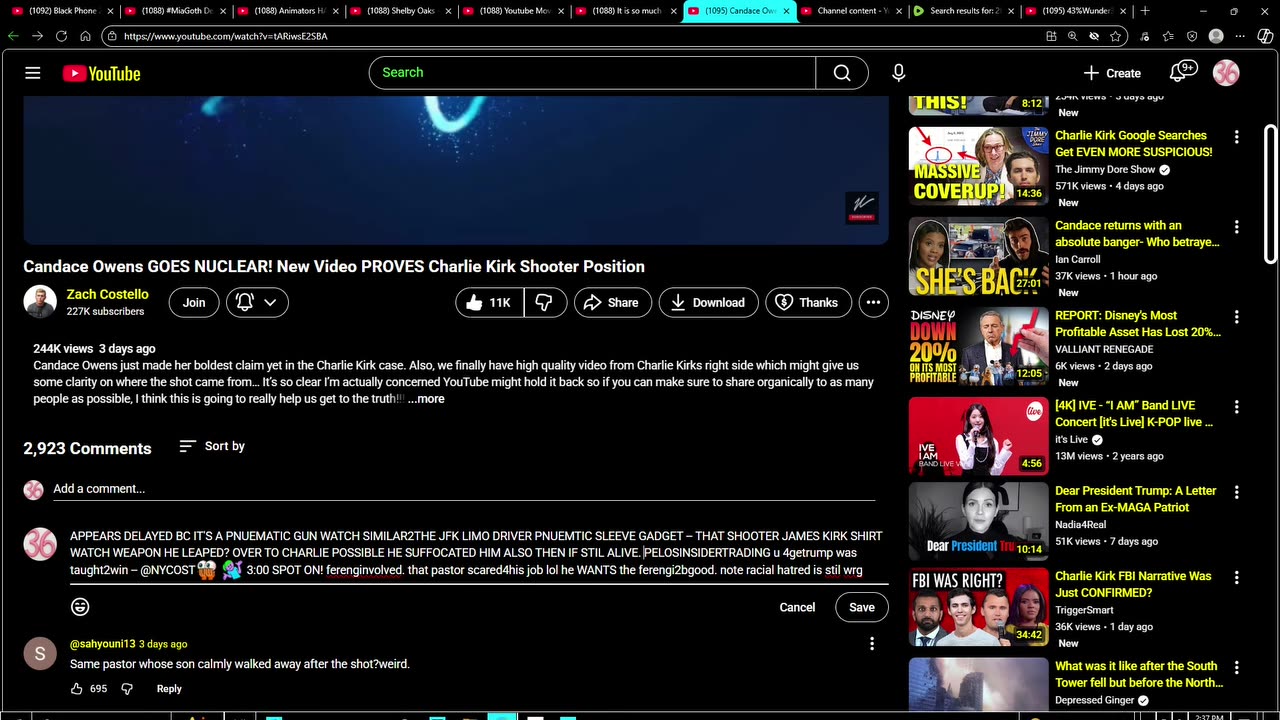The image size is (1280, 720).
Task: Open menu for Candace returns video
Action: [x=1236, y=227]
